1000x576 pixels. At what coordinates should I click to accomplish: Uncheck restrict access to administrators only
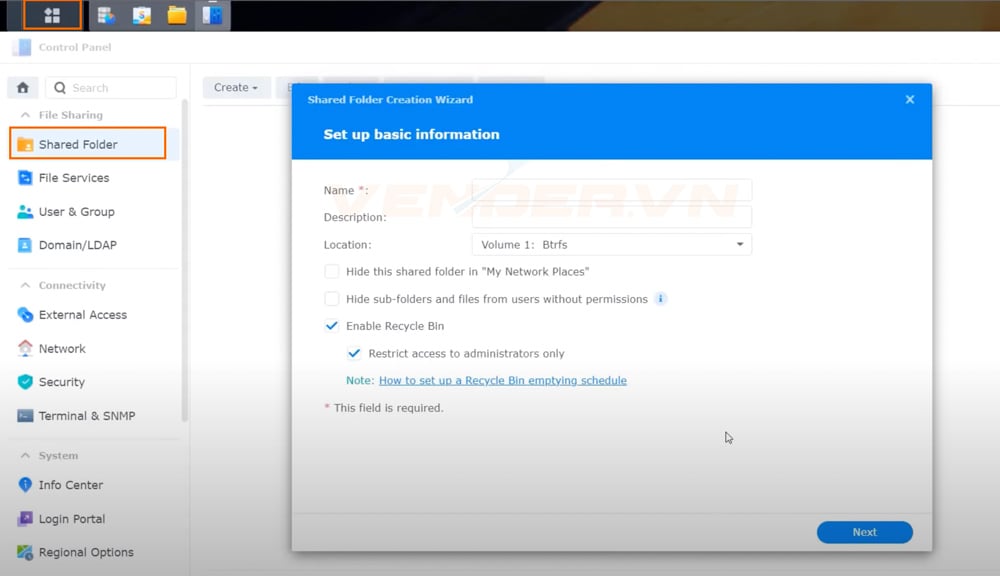pyautogui.click(x=354, y=353)
